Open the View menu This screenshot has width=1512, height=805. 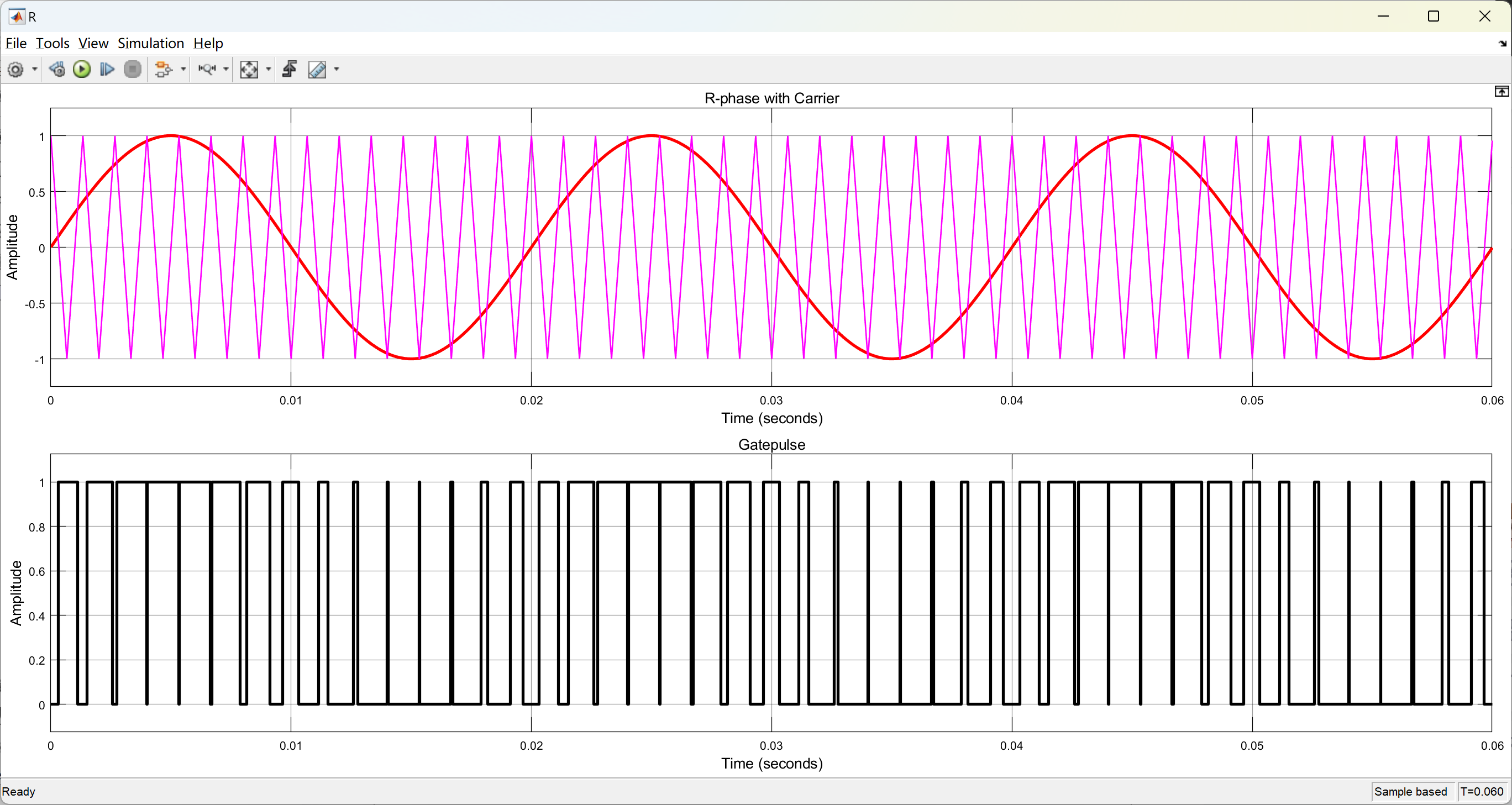93,44
